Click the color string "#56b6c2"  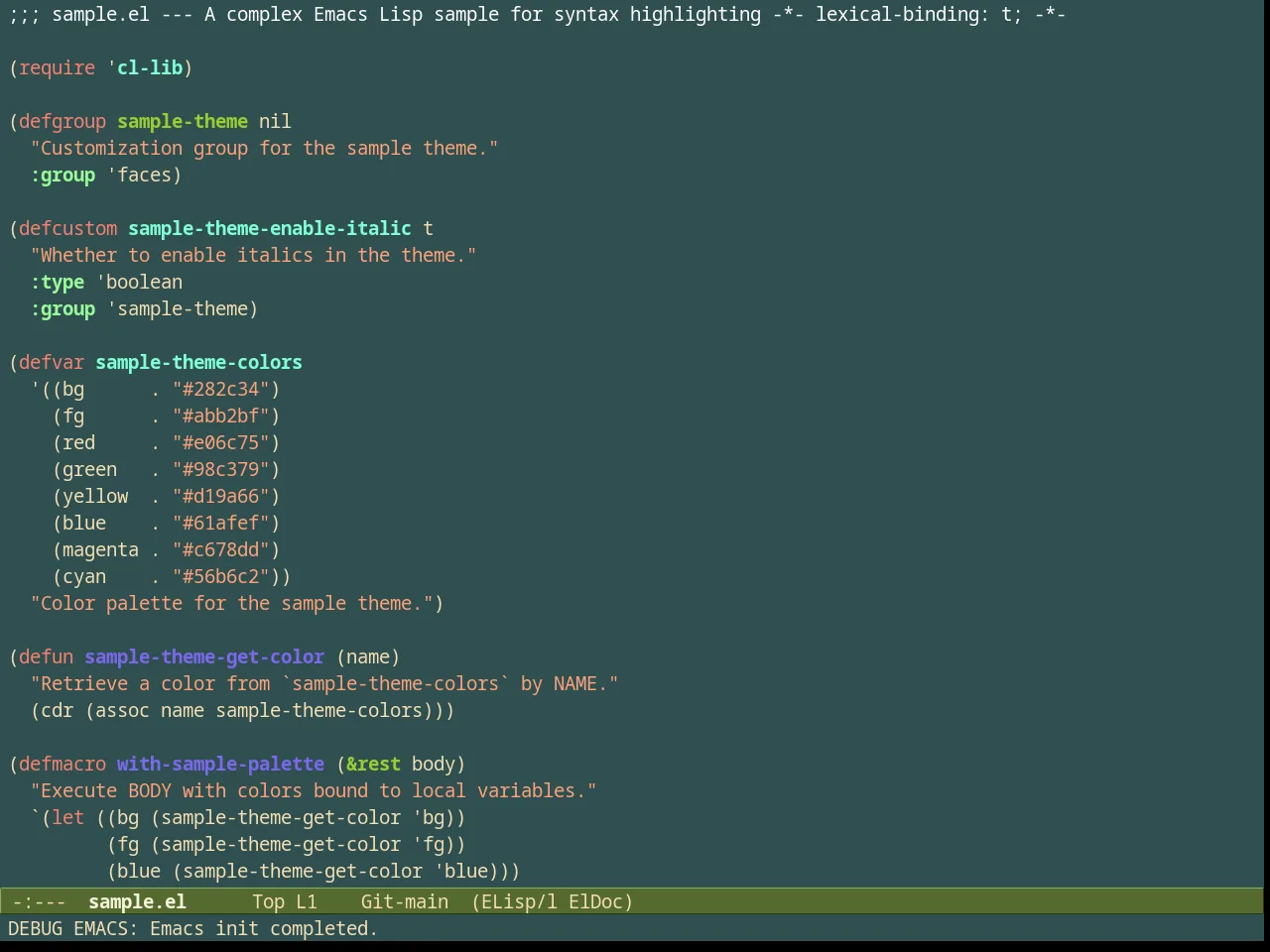220,576
